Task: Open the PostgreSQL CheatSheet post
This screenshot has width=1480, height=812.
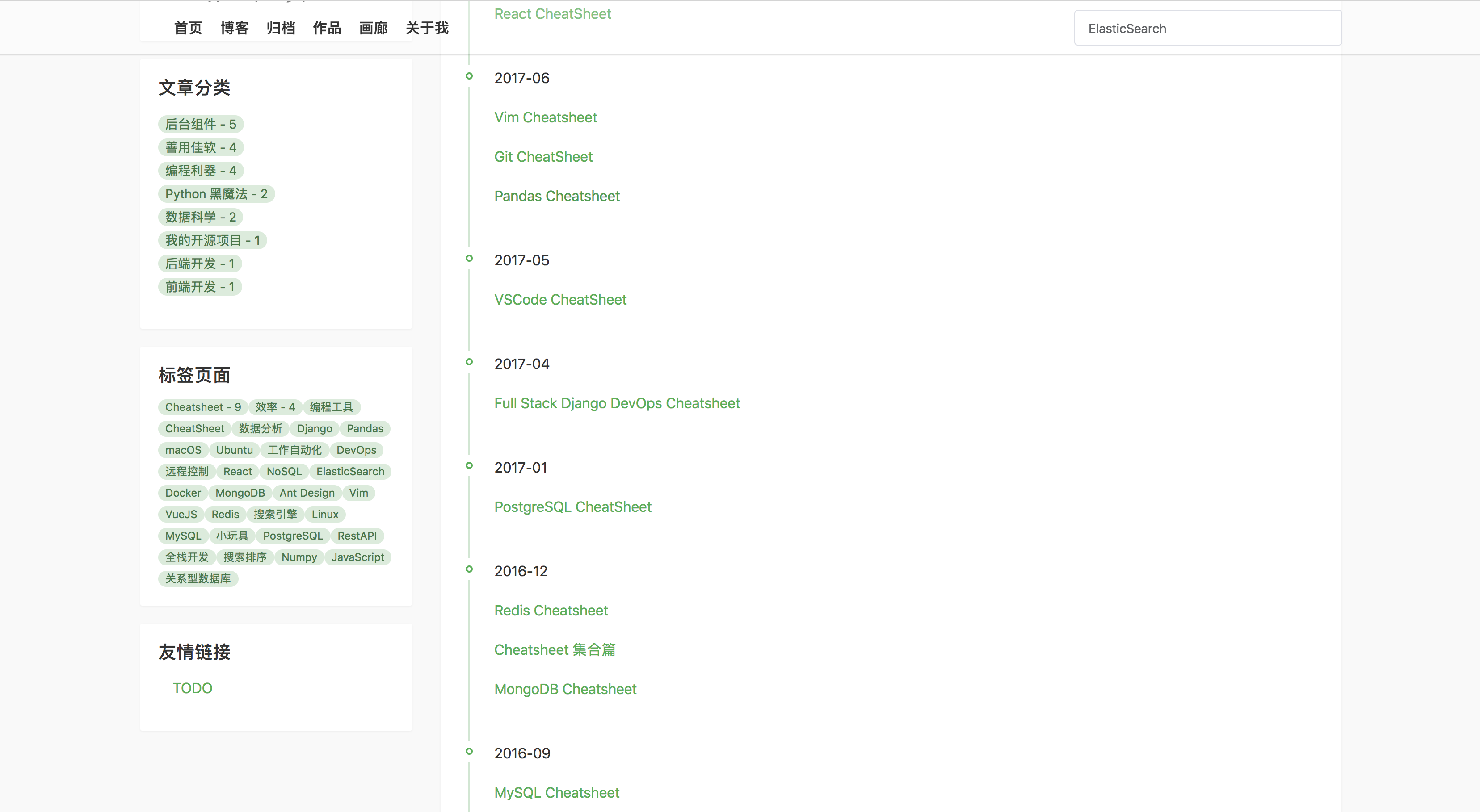Action: [x=572, y=506]
